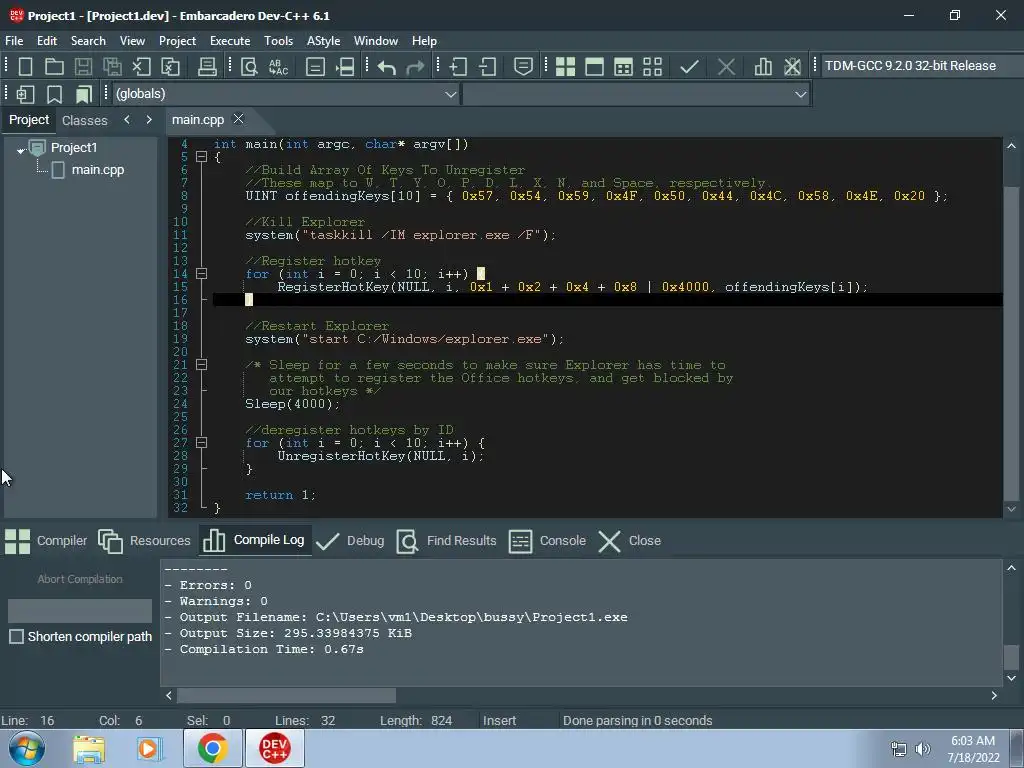Toggle the Shorten compiler path checkbox
Screen dimensions: 1024x768
tap(16, 636)
